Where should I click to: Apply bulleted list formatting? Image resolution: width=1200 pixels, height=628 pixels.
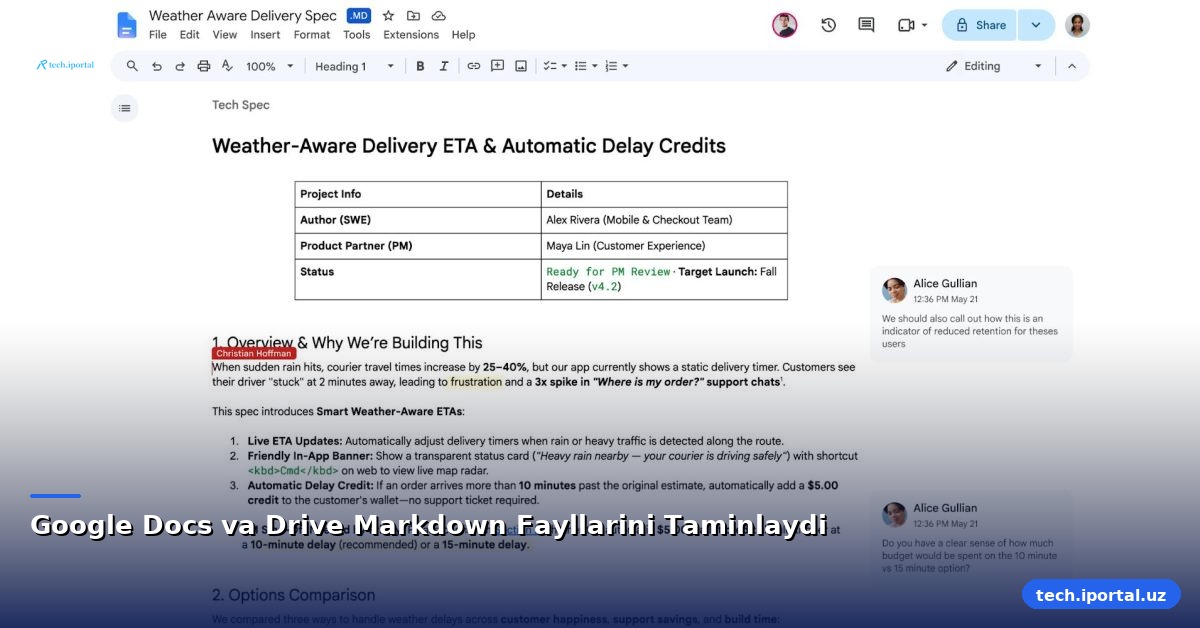tap(580, 66)
